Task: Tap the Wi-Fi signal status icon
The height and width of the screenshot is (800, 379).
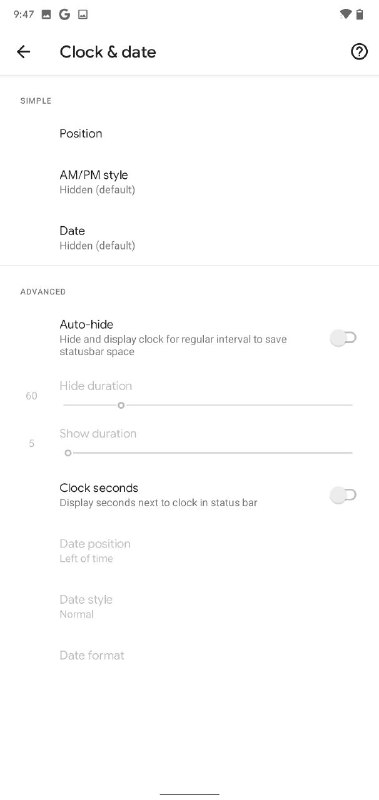Action: pyautogui.click(x=345, y=14)
